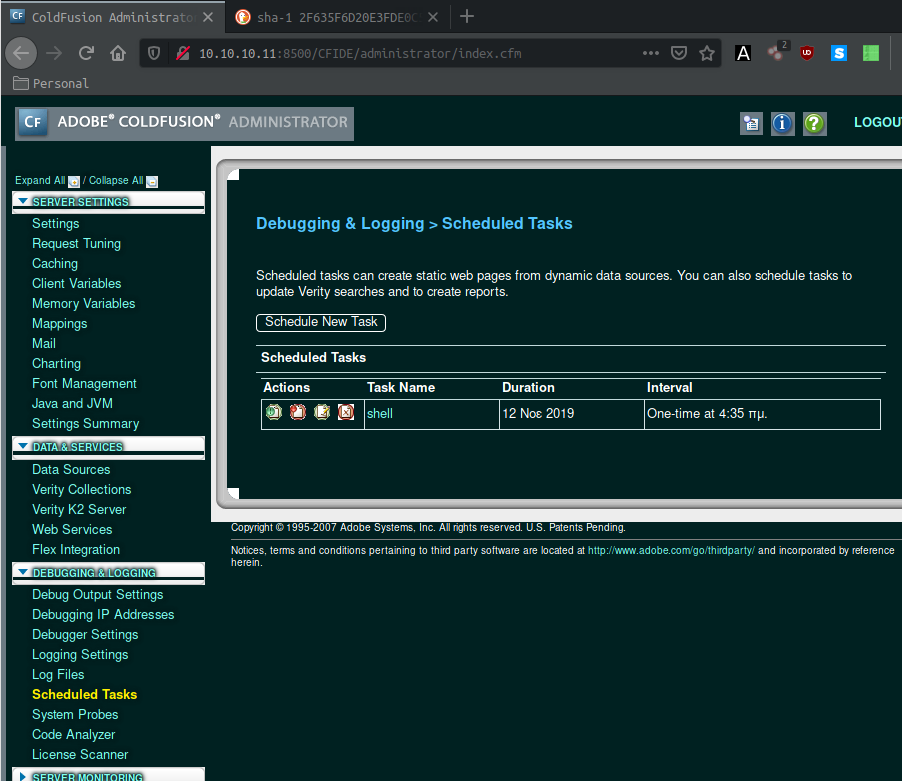This screenshot has height=781, width=902.
Task: Click the insecure connection padlock icon
Action: [x=183, y=53]
